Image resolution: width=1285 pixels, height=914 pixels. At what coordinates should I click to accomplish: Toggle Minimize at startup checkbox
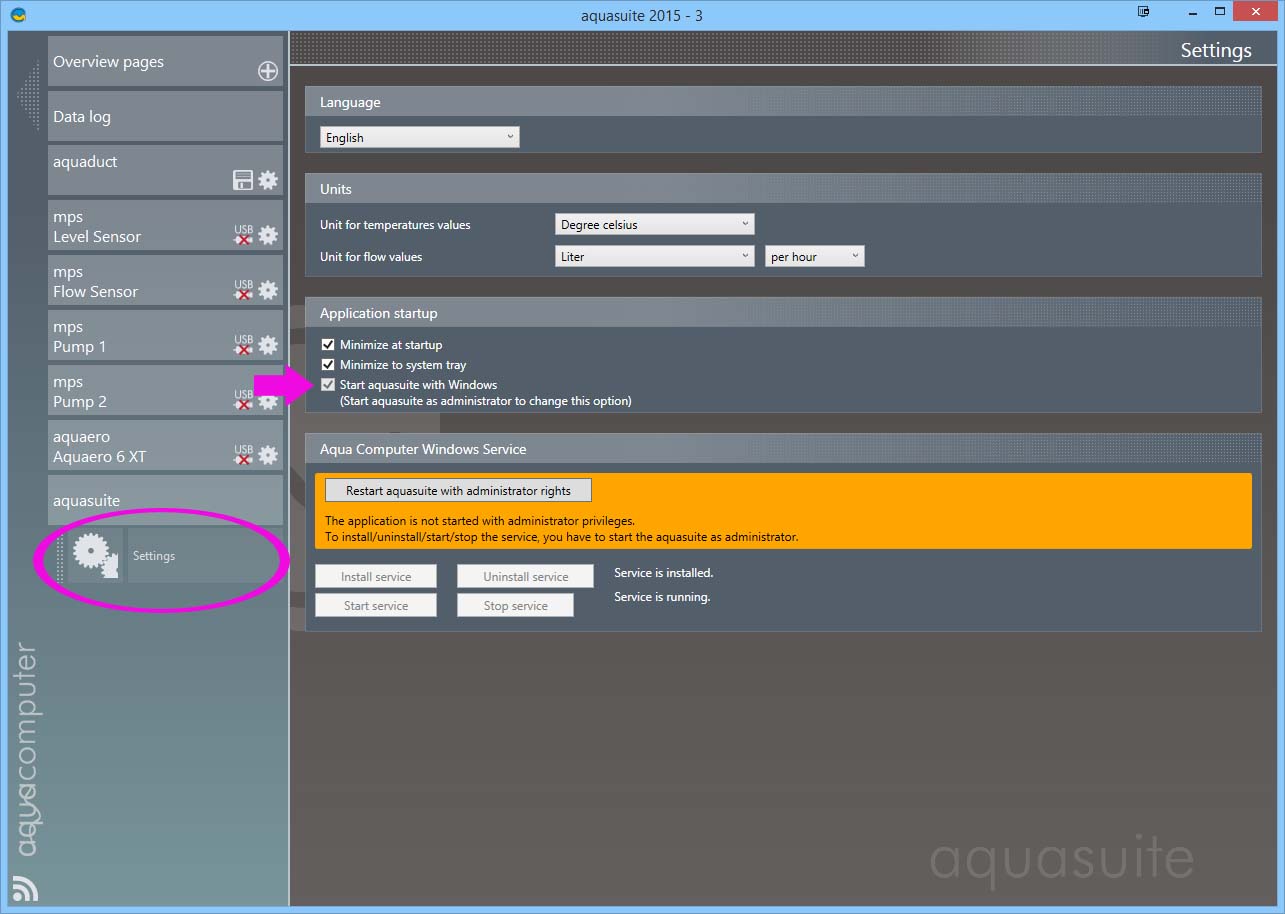(328, 345)
